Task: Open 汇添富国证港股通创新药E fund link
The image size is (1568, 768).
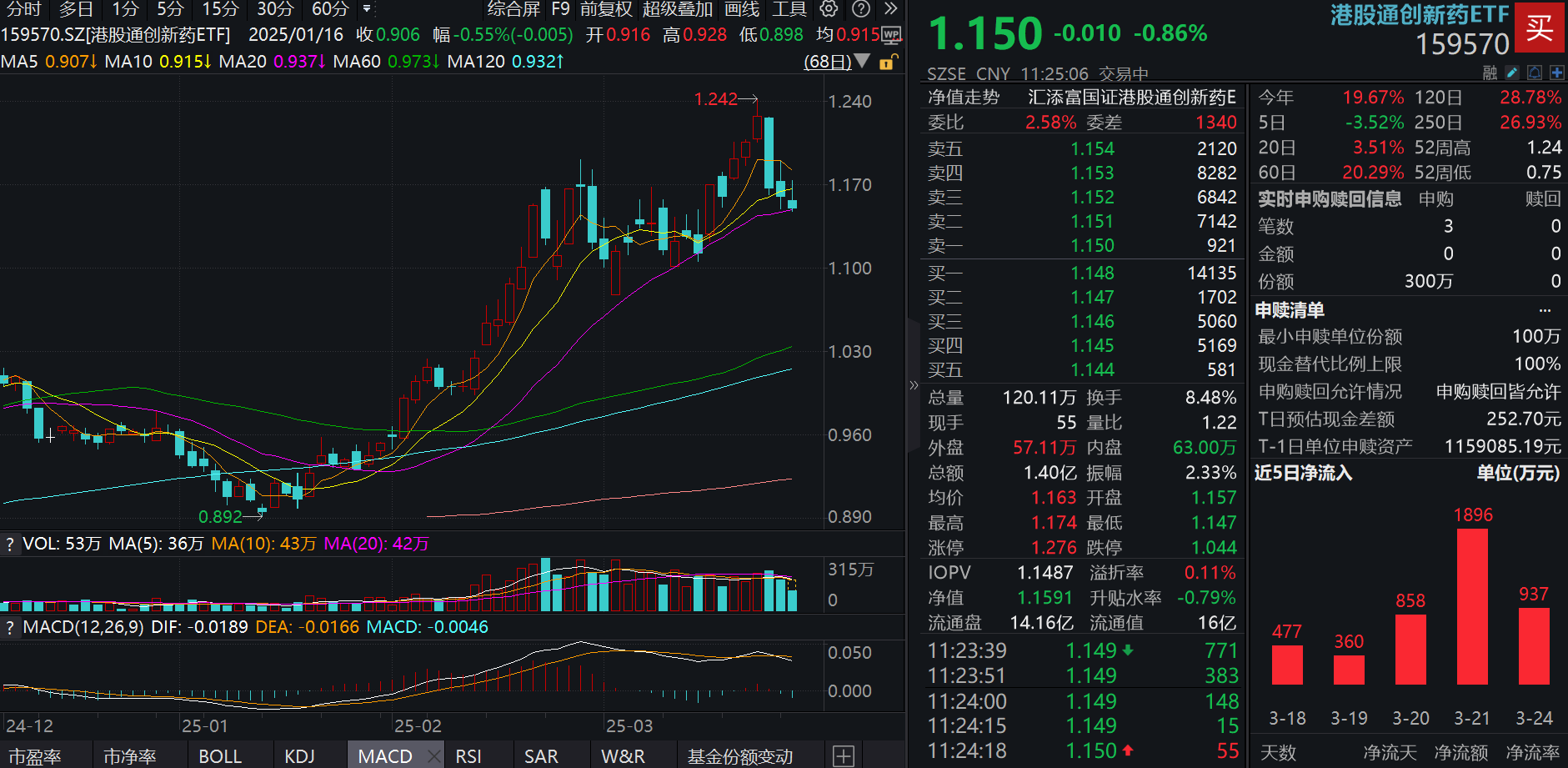Action: click(x=1132, y=98)
